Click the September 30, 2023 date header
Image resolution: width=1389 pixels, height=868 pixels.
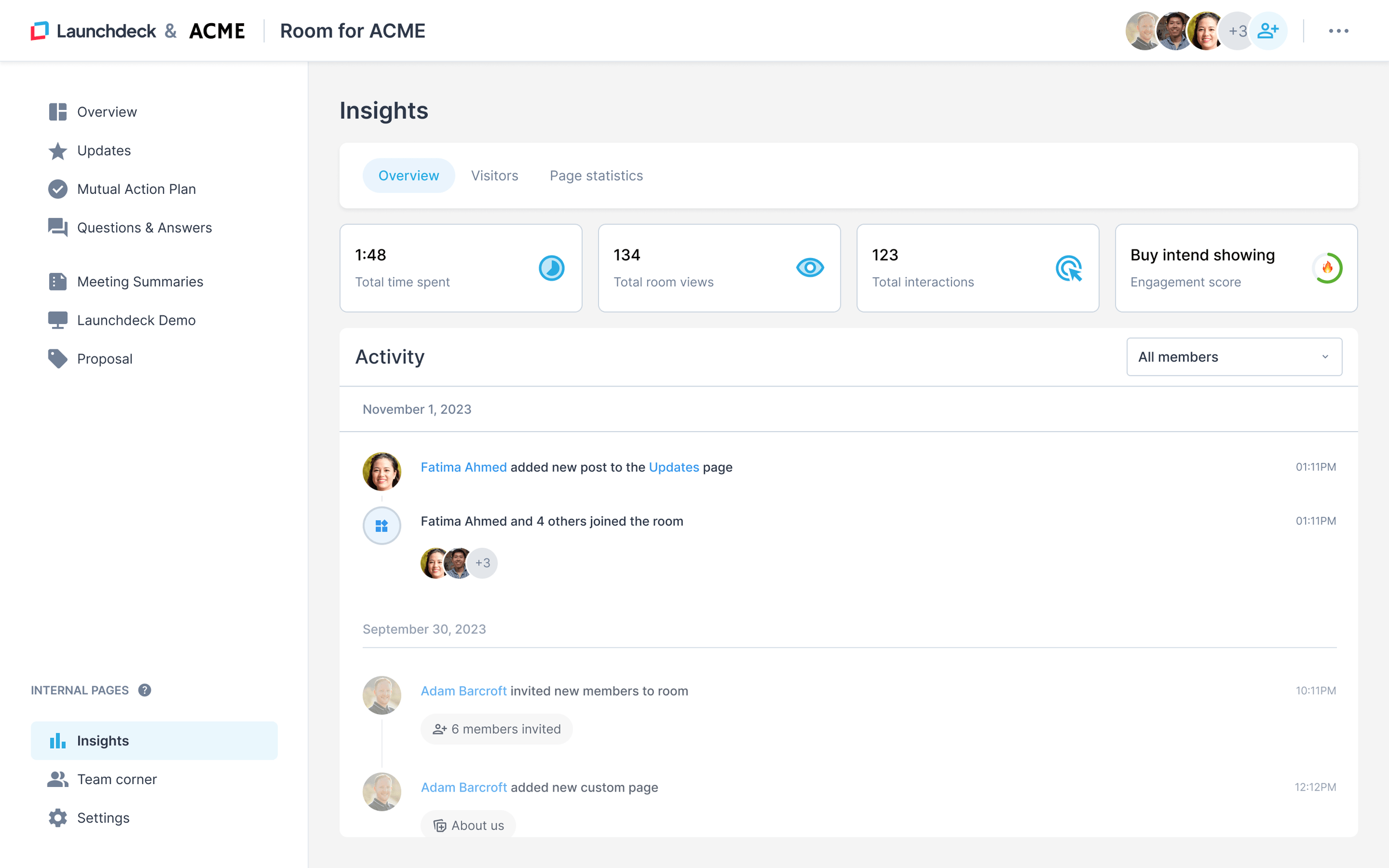(424, 629)
